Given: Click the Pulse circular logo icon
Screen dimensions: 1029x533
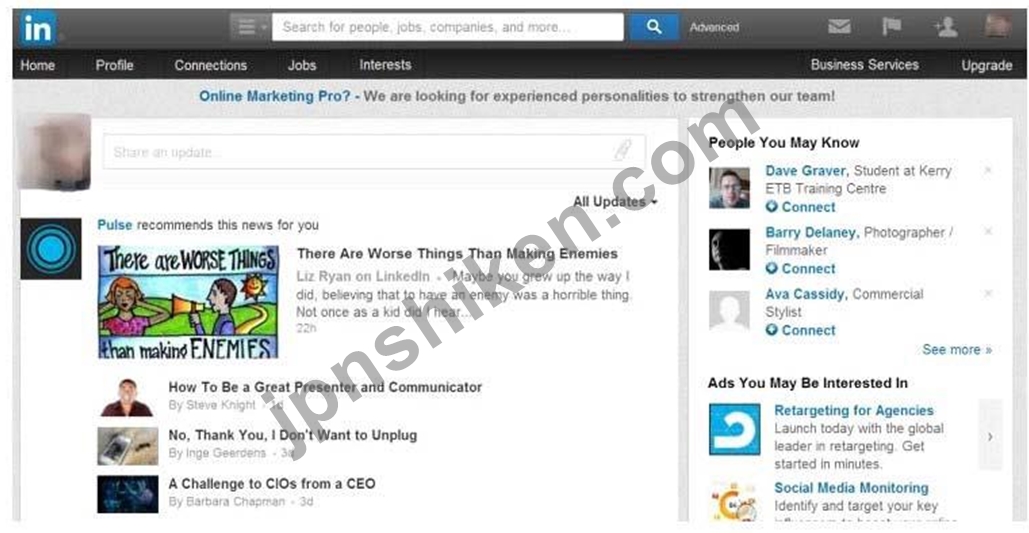Looking at the screenshot, I should (51, 249).
